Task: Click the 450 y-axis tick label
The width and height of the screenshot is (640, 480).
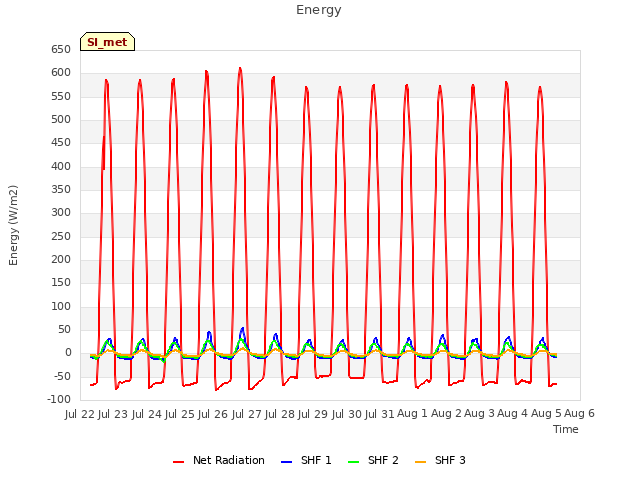Action: coord(61,143)
